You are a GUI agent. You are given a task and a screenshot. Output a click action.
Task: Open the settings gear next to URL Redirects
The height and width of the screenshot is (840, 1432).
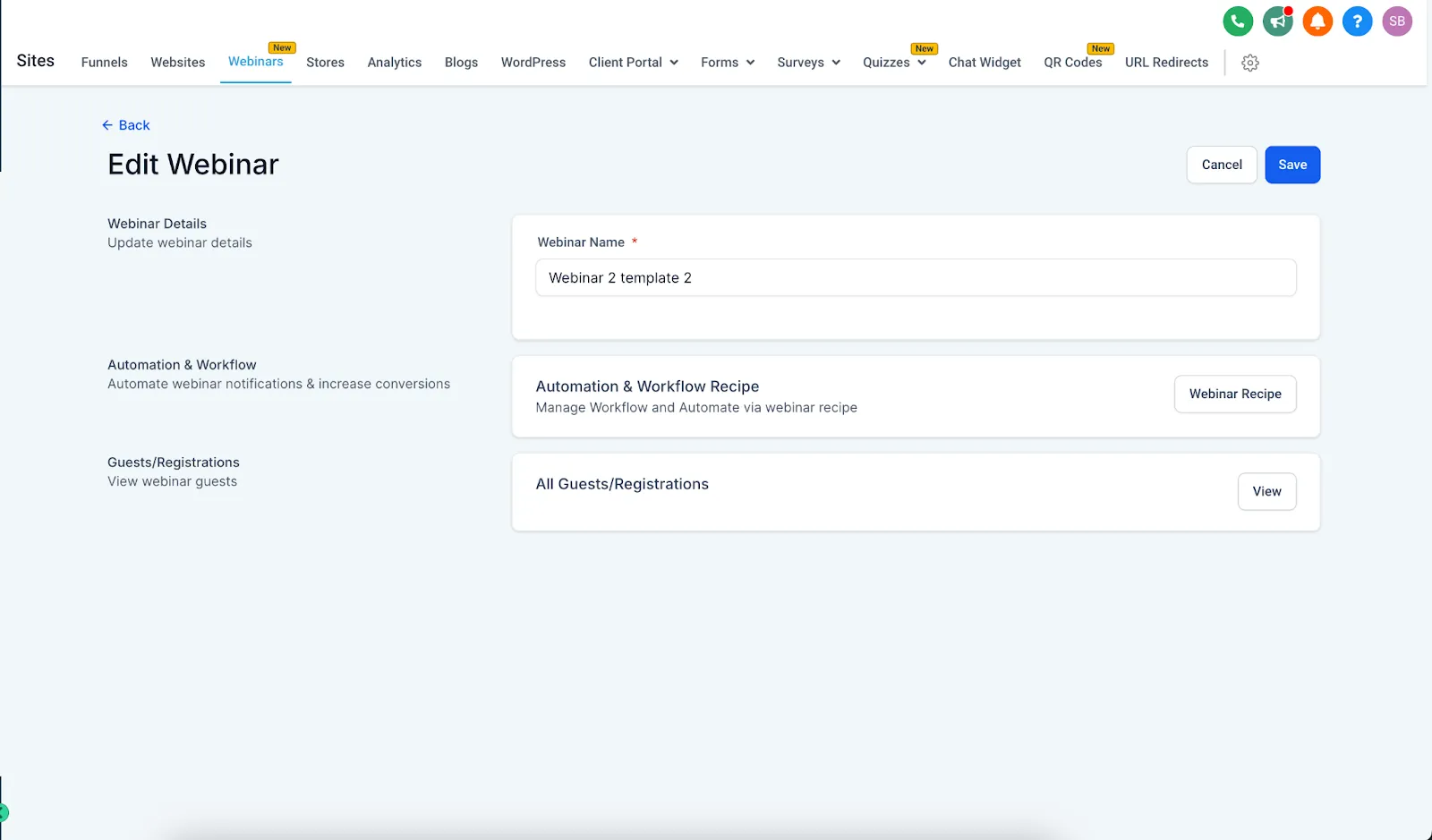[x=1250, y=63]
